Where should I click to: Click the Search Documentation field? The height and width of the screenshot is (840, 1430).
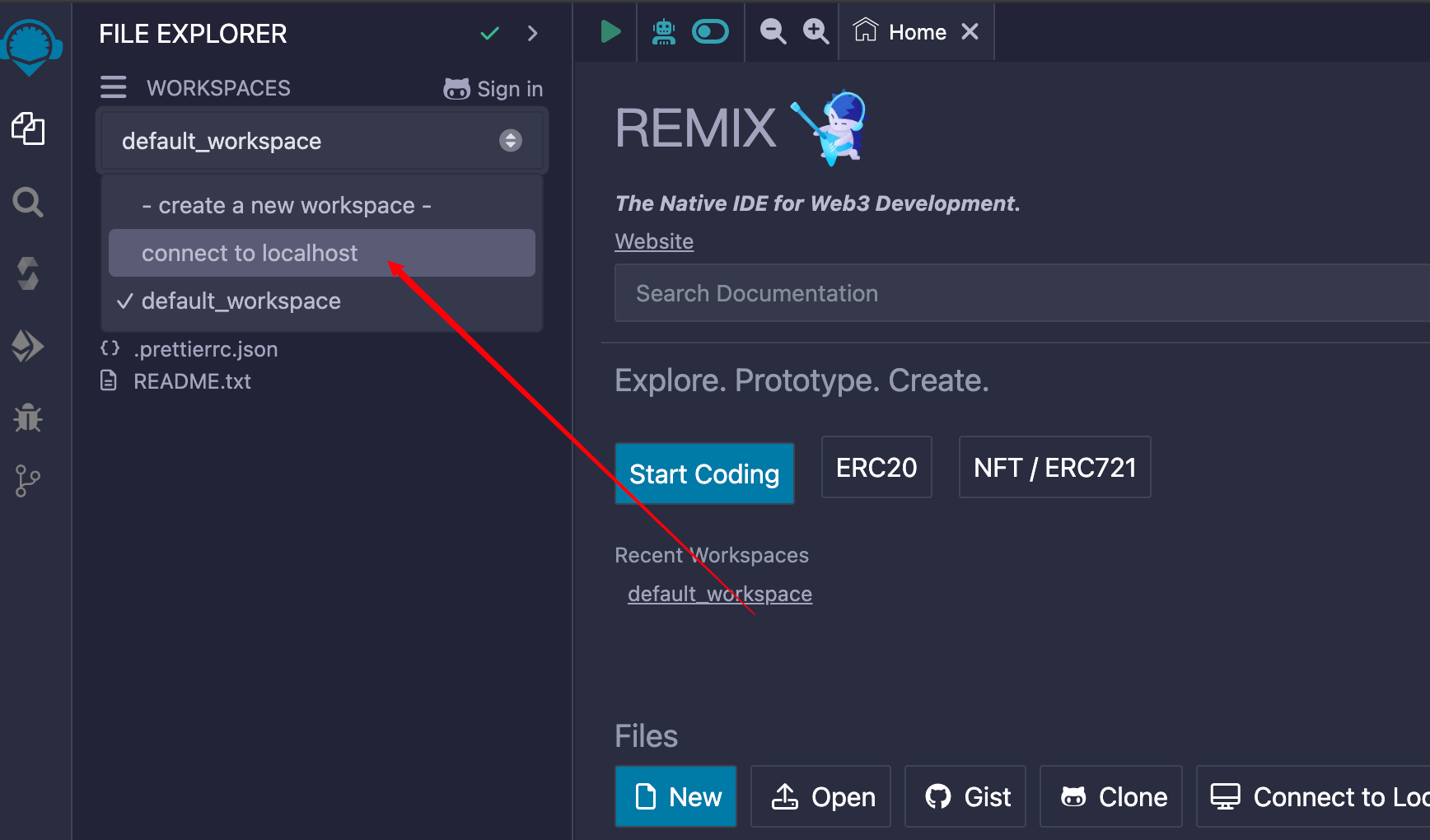pyautogui.click(x=1021, y=293)
